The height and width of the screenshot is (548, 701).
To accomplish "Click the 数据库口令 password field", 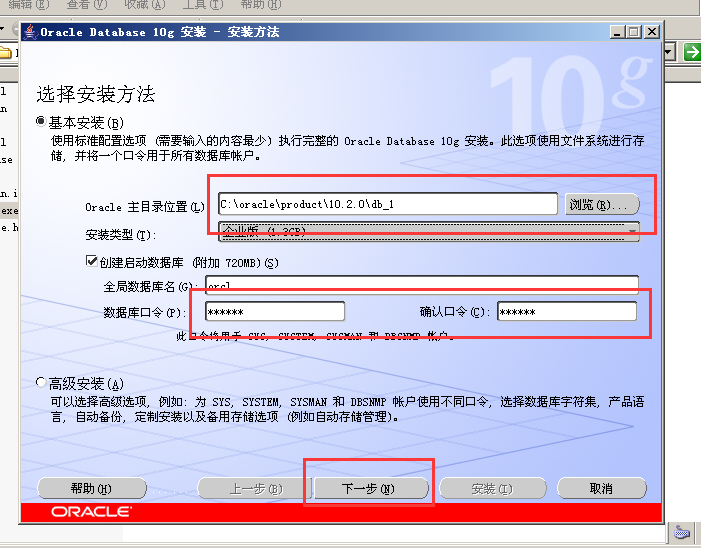I will click(x=275, y=312).
